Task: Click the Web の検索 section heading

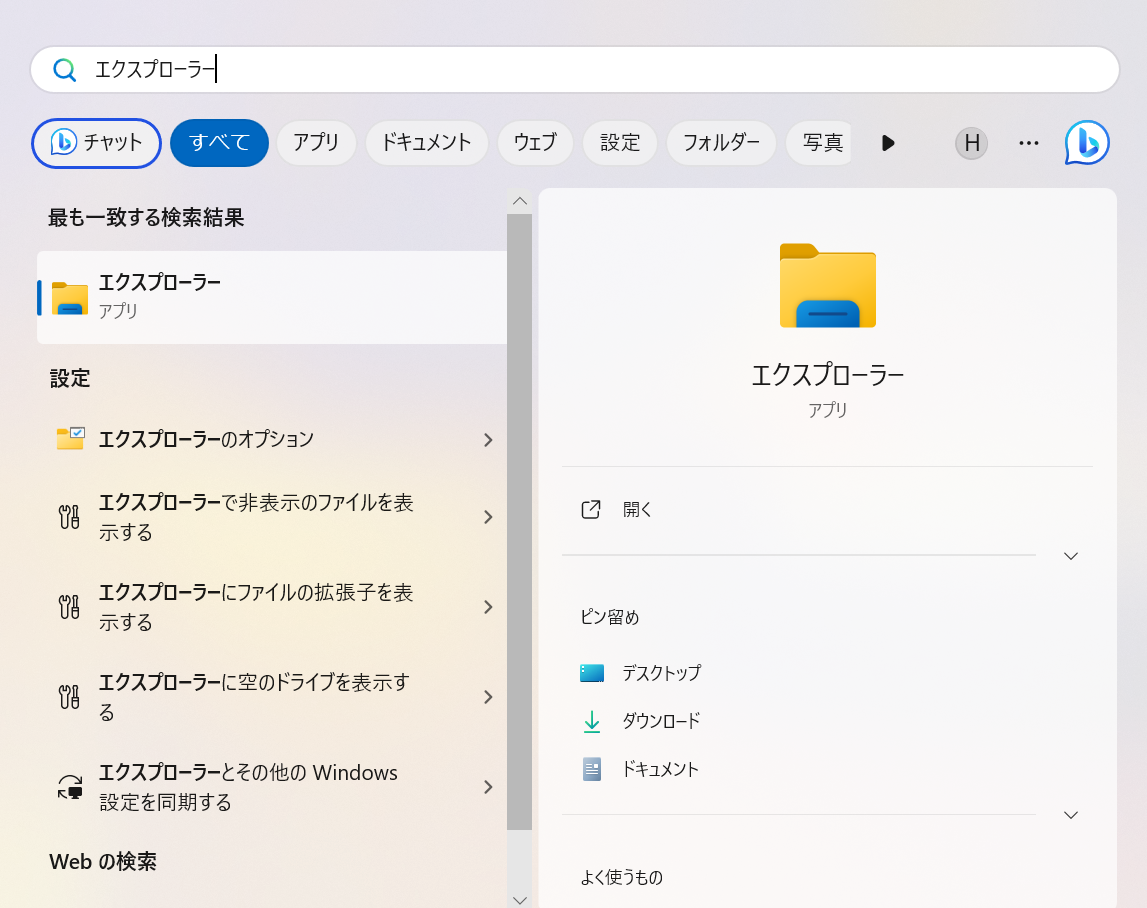Action: [x=103, y=861]
